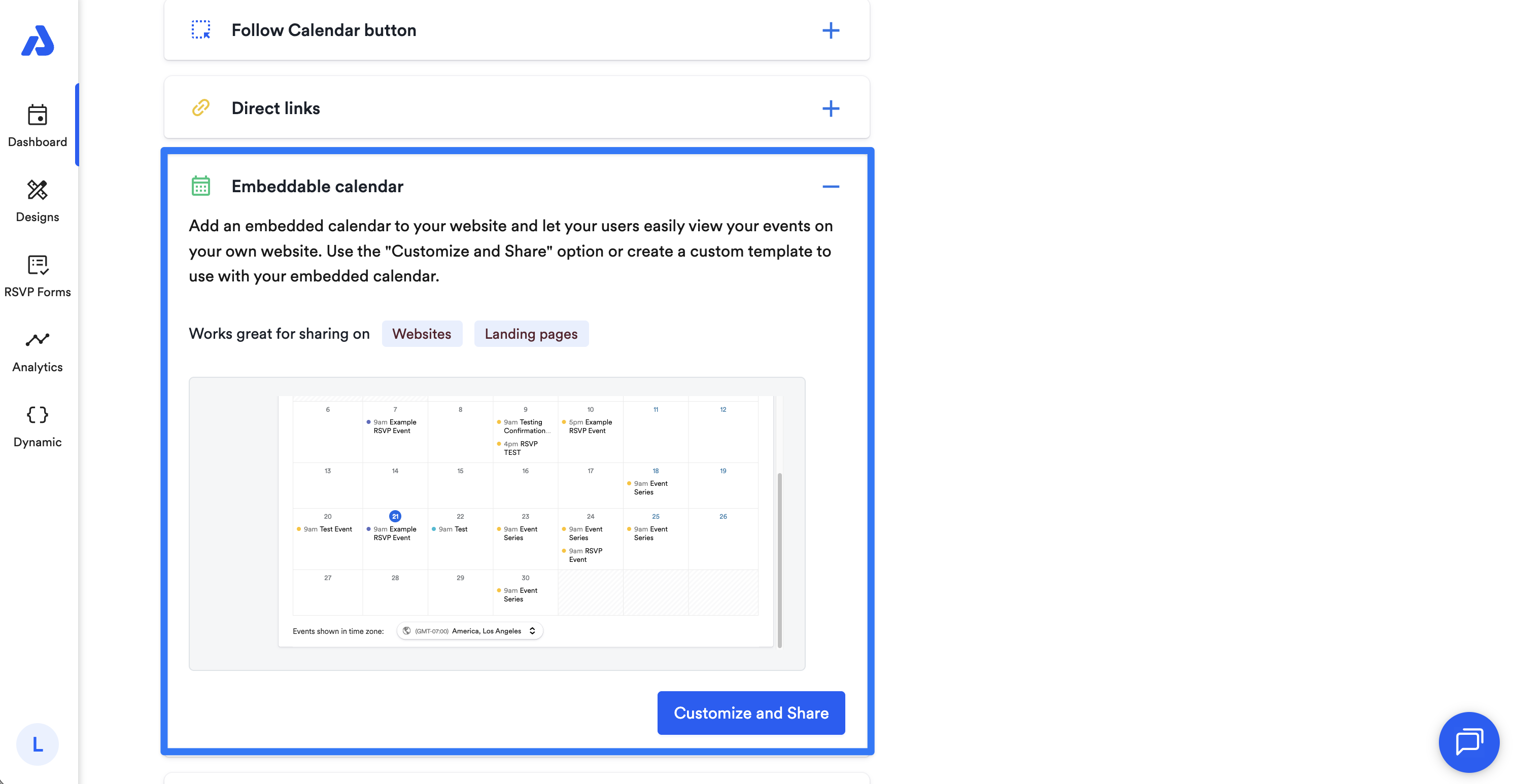Open the Designs sidebar icon

coord(38,190)
